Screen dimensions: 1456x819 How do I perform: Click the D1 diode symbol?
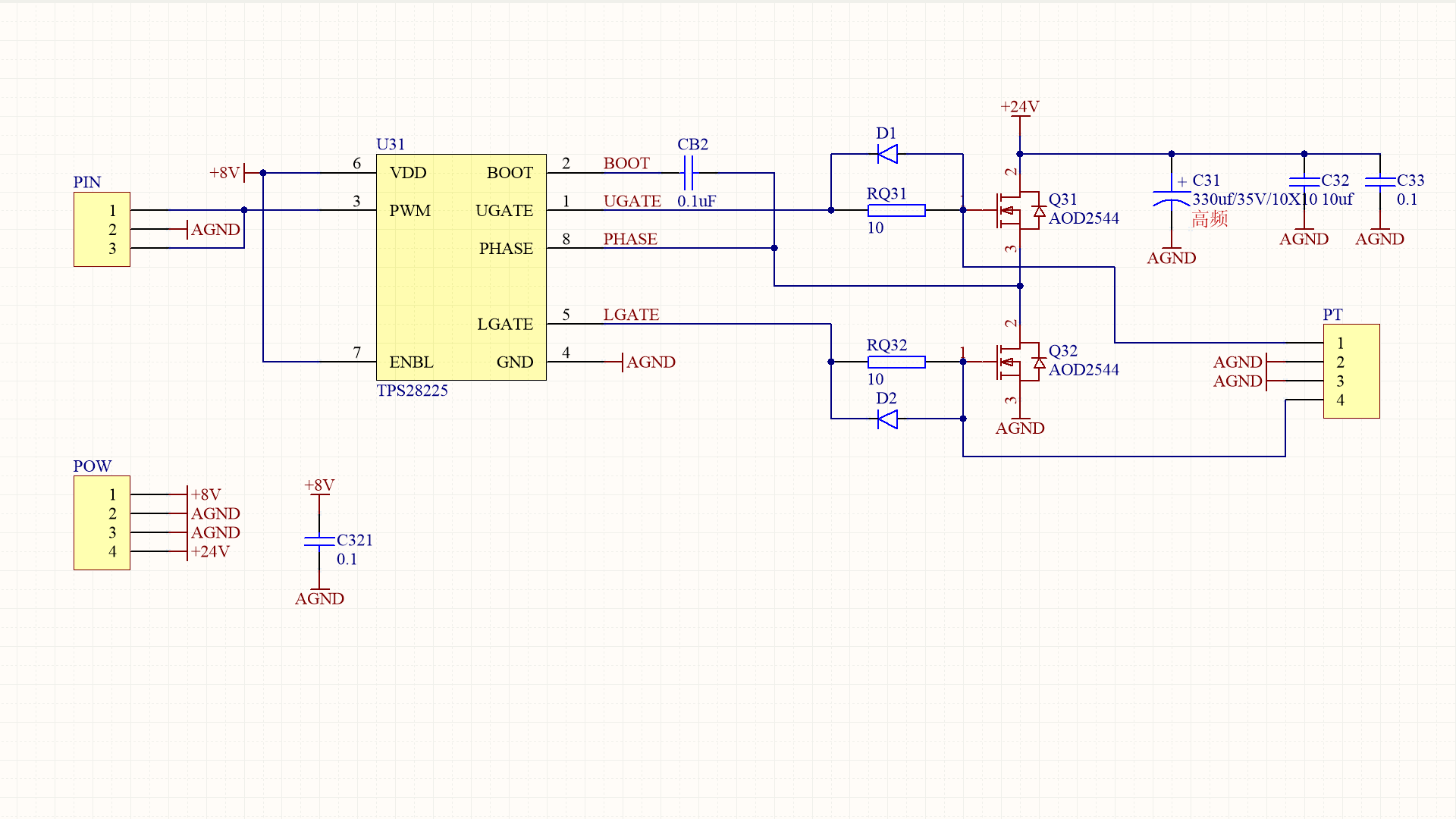887,154
